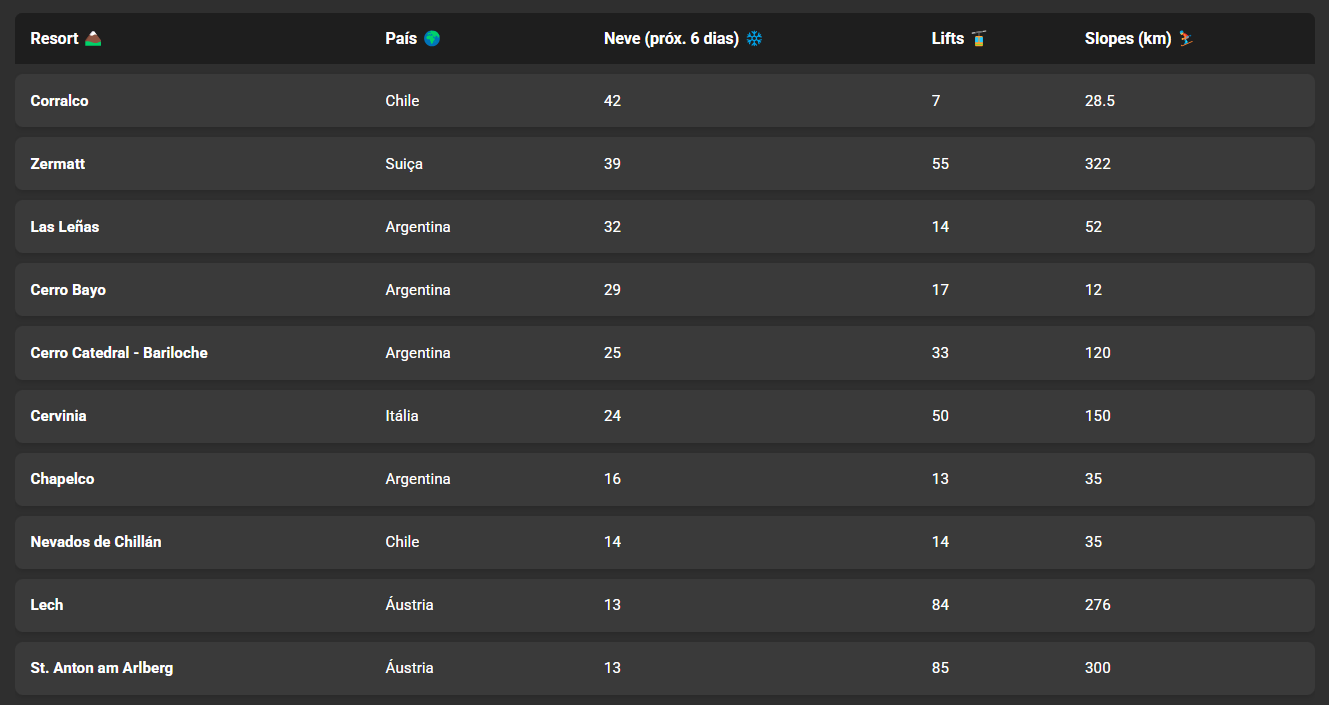
Task: Select the Cerro Bayo row
Action: tap(664, 290)
